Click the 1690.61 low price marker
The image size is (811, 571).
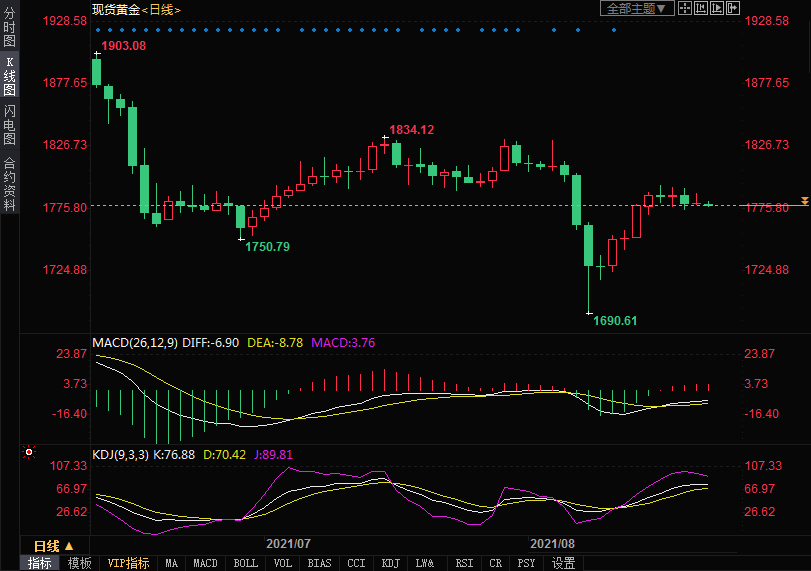click(614, 321)
